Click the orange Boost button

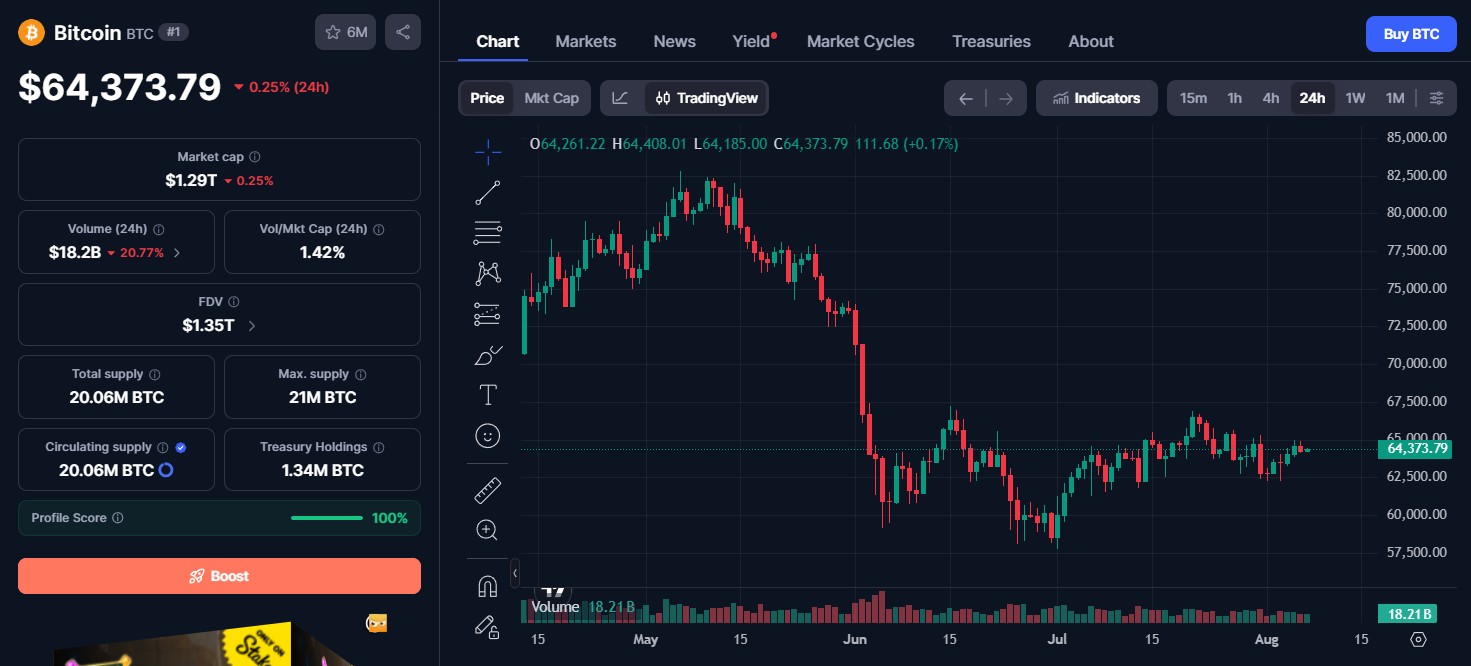(219, 576)
